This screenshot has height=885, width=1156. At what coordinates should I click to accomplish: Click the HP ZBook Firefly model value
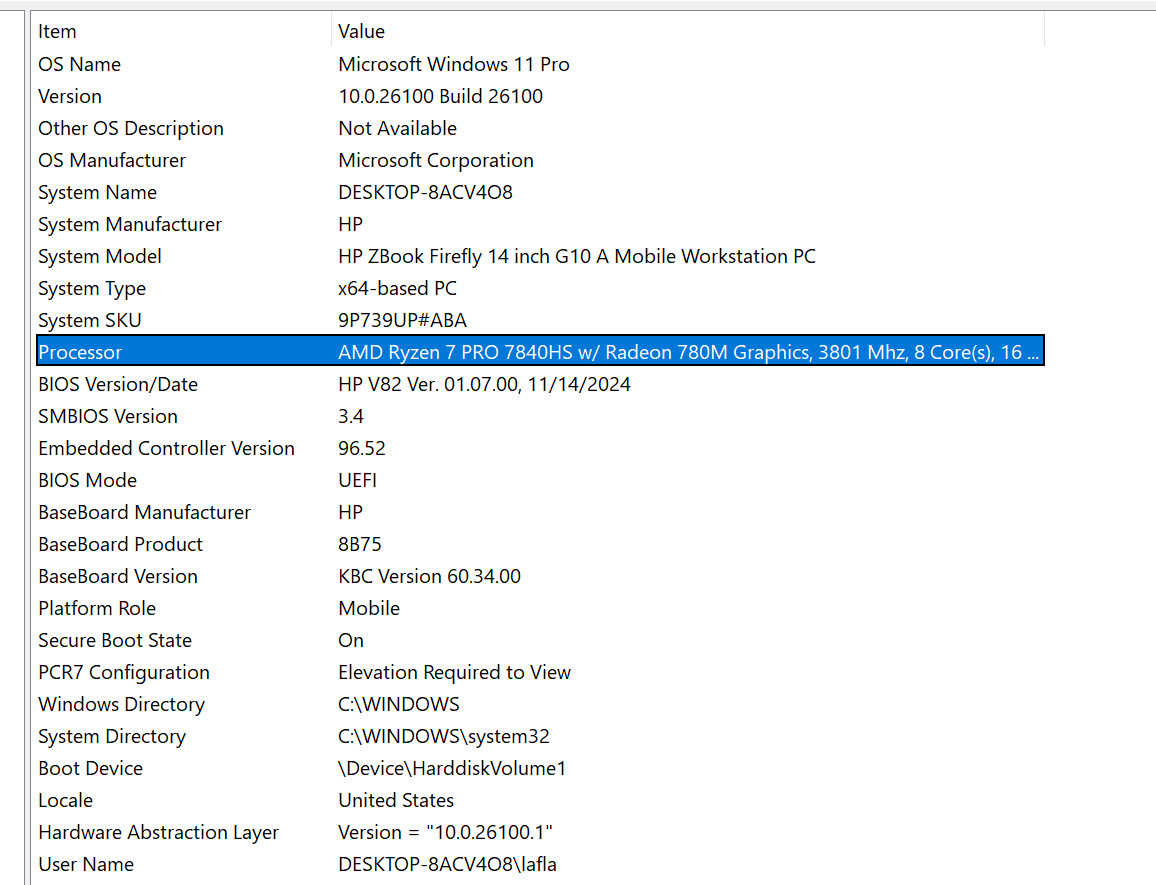pos(577,257)
